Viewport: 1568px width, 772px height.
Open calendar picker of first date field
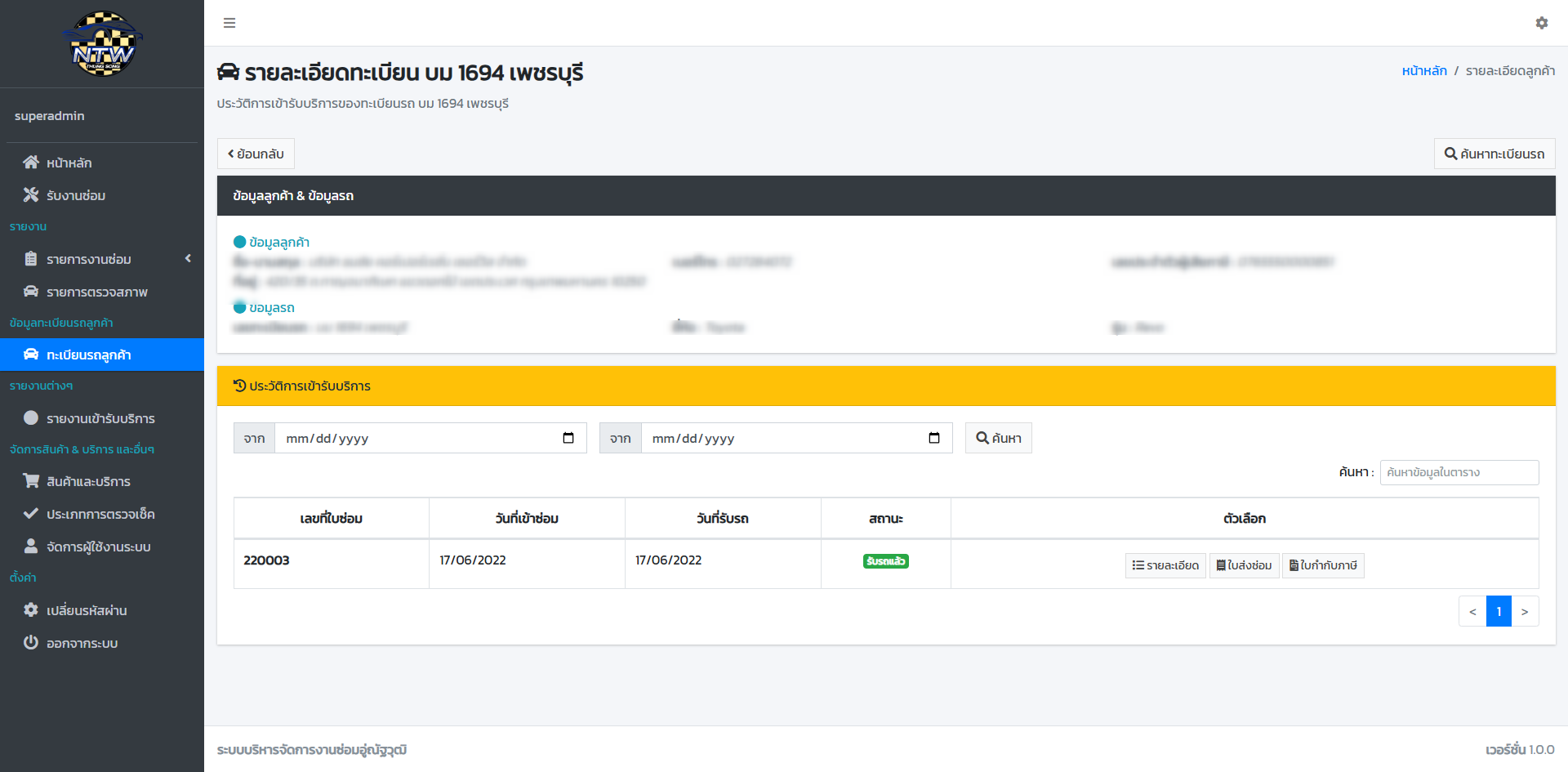(x=568, y=438)
